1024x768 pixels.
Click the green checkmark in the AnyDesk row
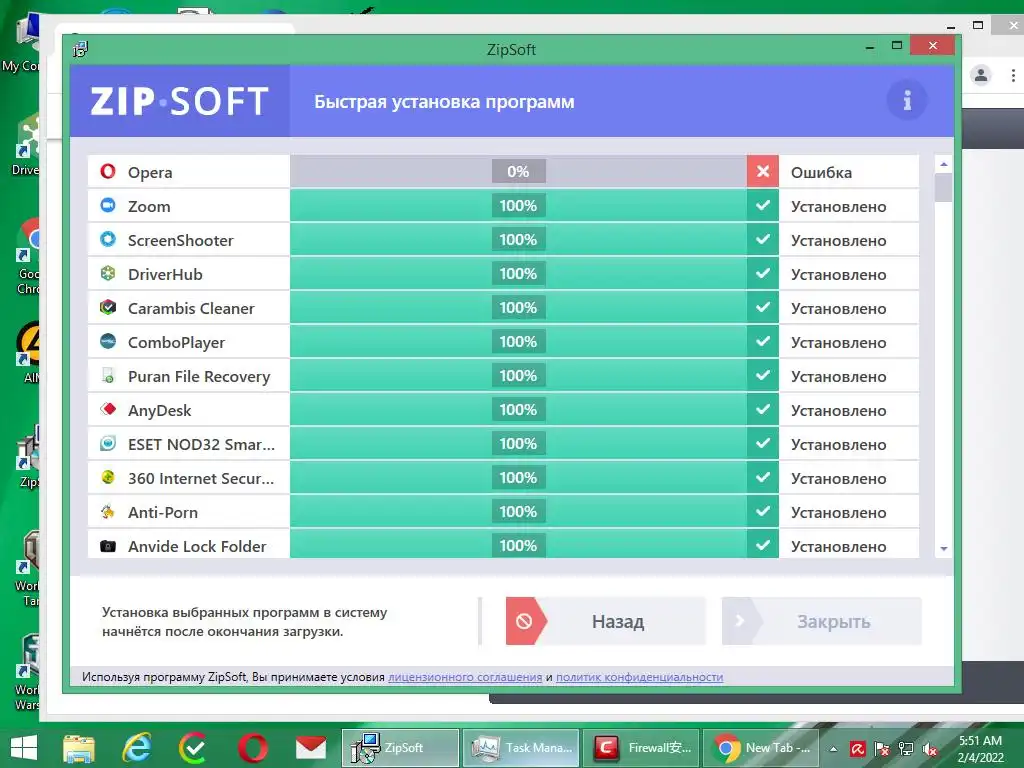763,409
